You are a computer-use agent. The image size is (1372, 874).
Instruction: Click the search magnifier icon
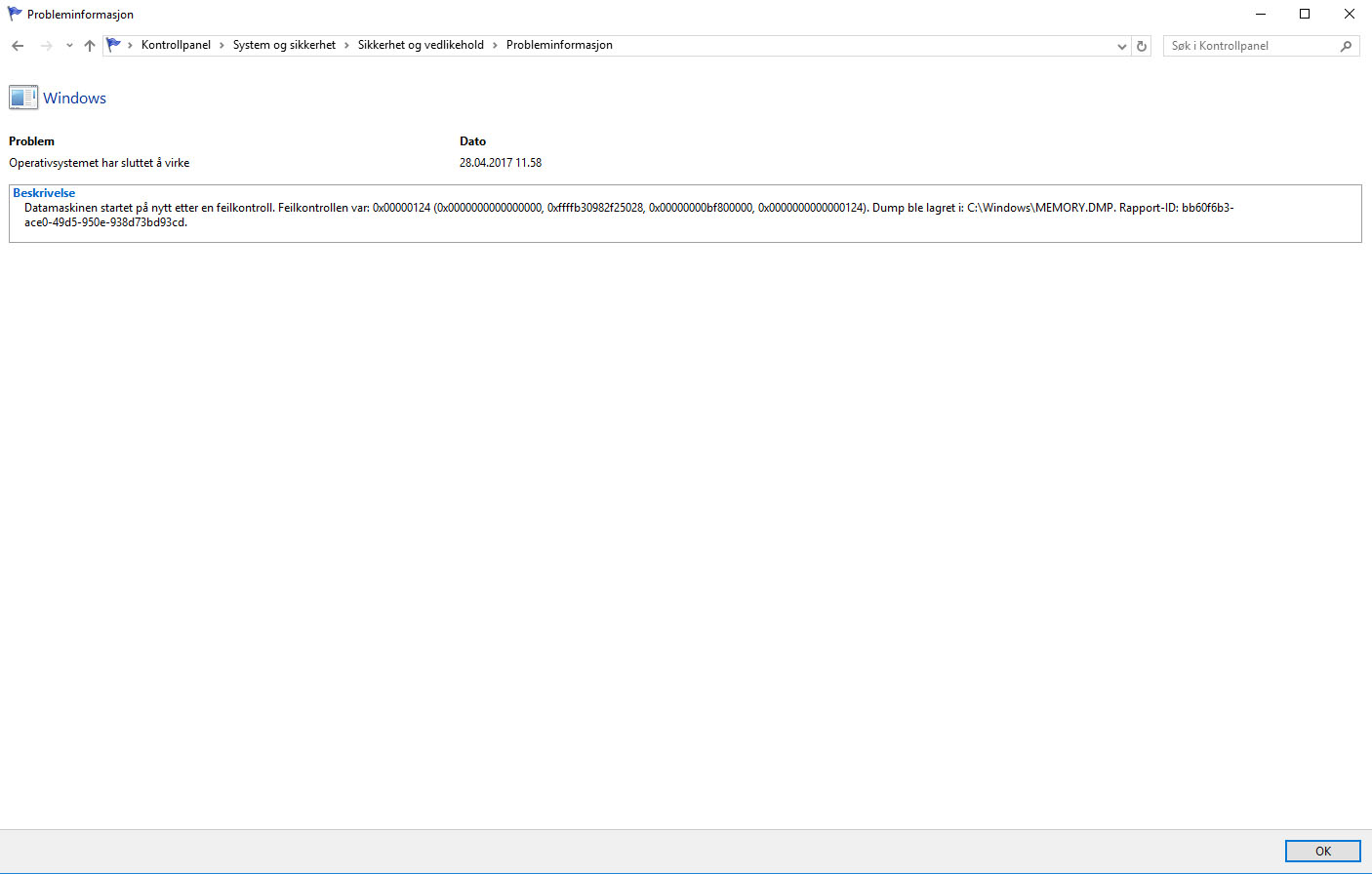click(1346, 46)
